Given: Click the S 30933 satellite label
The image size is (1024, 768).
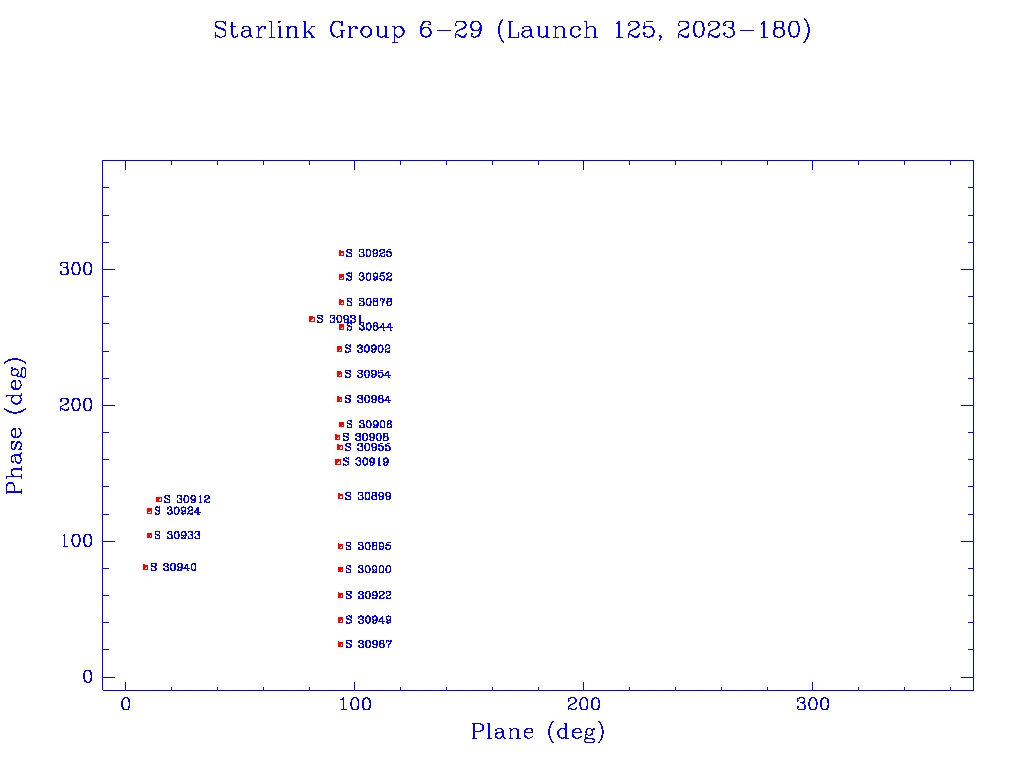Looking at the screenshot, I should [x=178, y=536].
